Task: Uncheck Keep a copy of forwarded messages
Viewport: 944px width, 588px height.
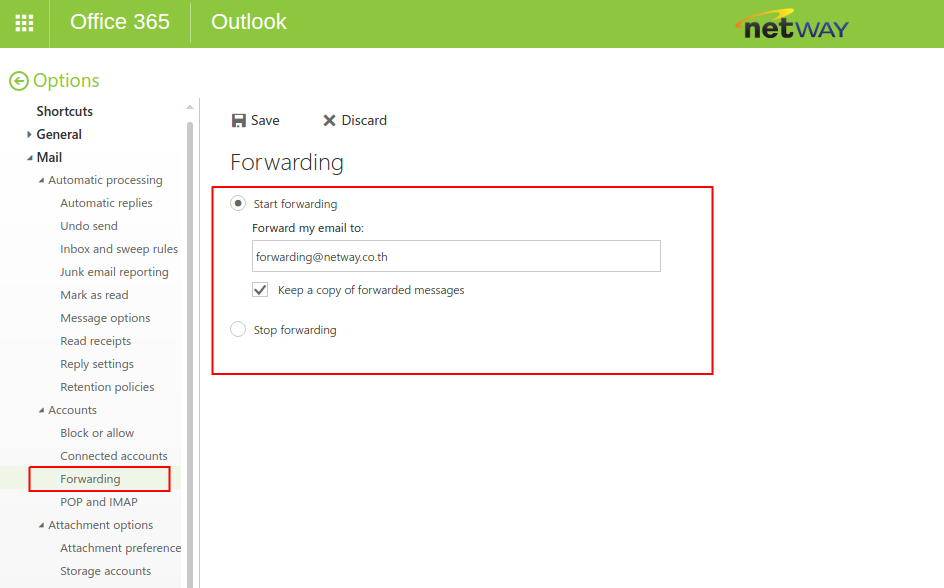Action: [261, 290]
